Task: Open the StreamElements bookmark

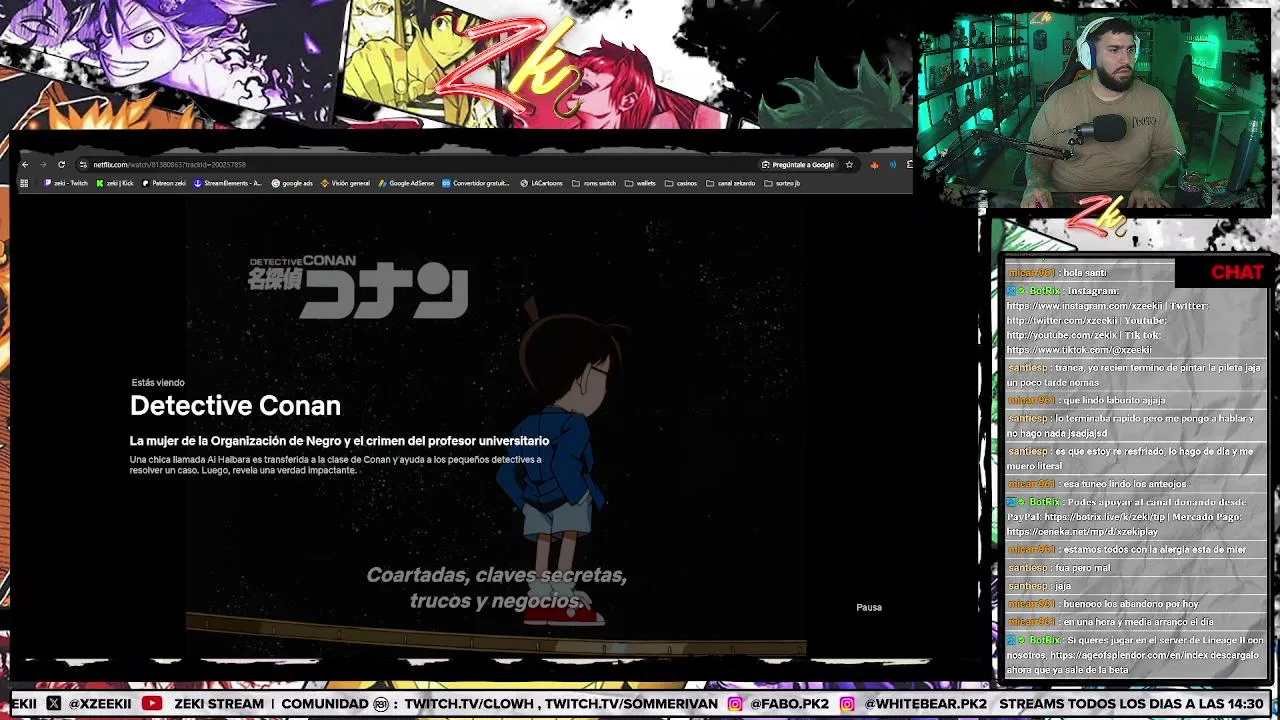Action: (x=228, y=183)
